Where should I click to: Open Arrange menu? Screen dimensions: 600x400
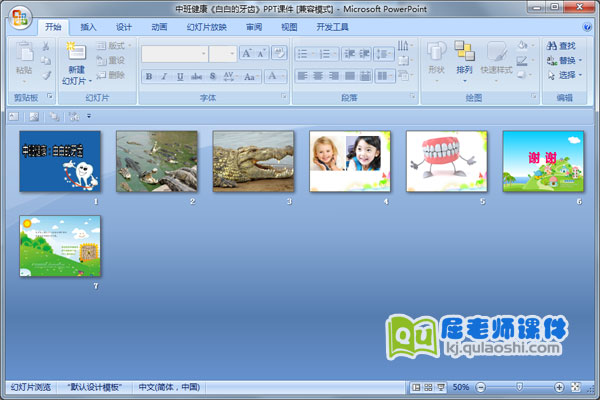click(464, 62)
